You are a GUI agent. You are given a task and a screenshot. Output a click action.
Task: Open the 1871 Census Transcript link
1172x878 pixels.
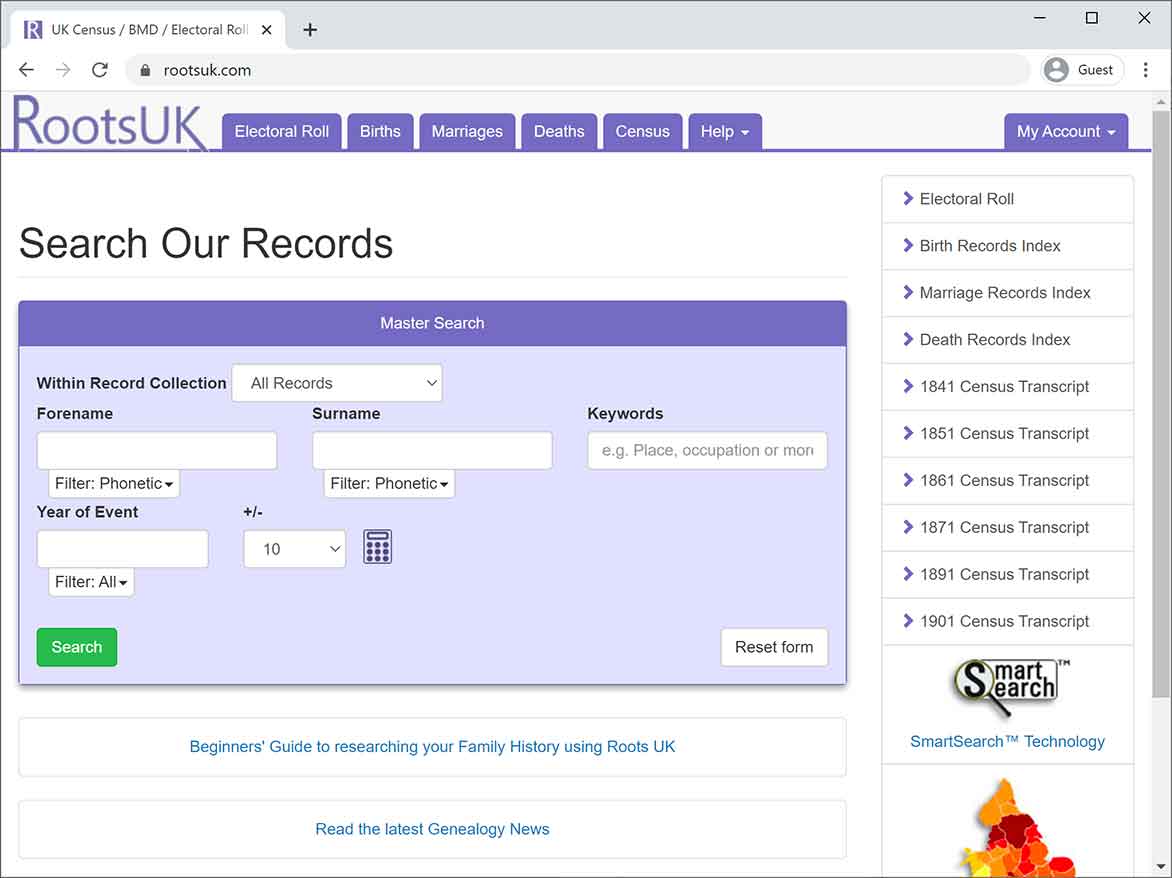(1008, 528)
